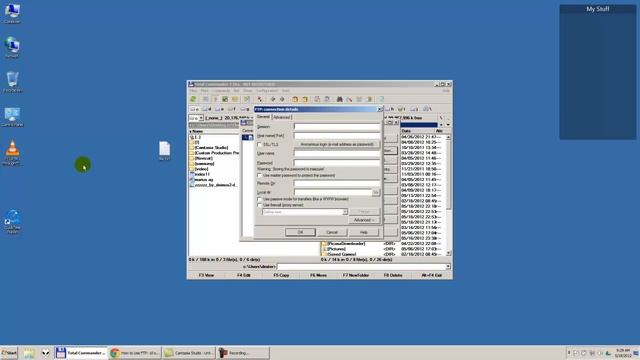Click the right Forward arrow toolbar icon
The image size is (640, 360).
point(282,99)
